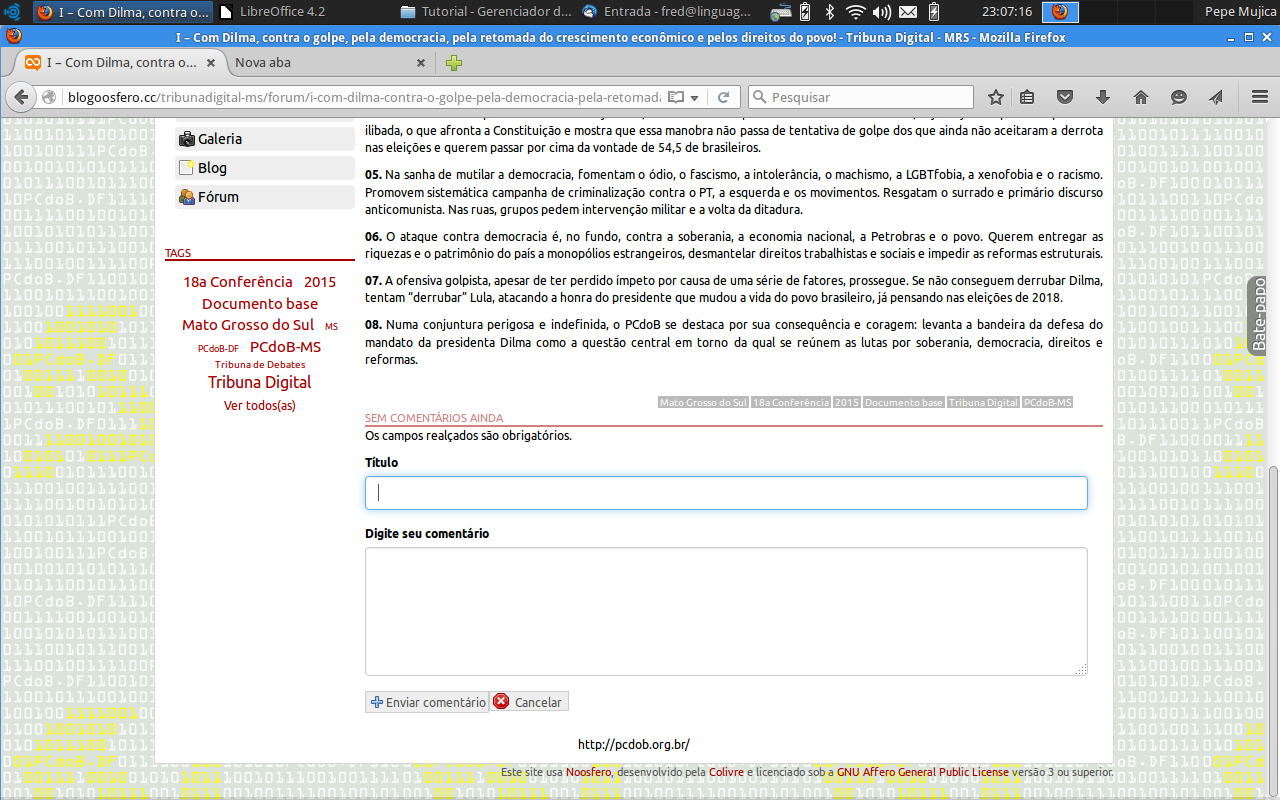Close the Nova aba tab

421,63
